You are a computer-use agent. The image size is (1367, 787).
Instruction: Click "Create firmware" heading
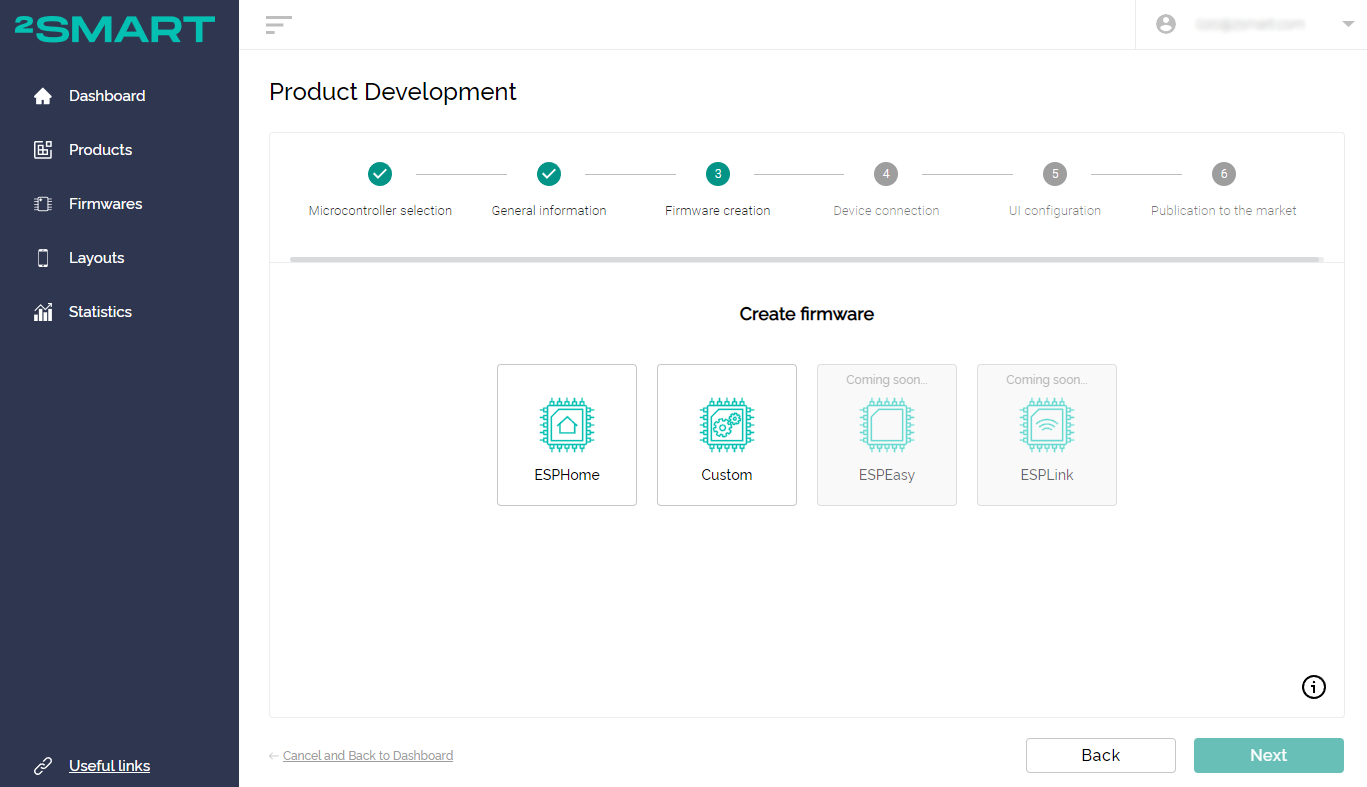click(x=807, y=314)
